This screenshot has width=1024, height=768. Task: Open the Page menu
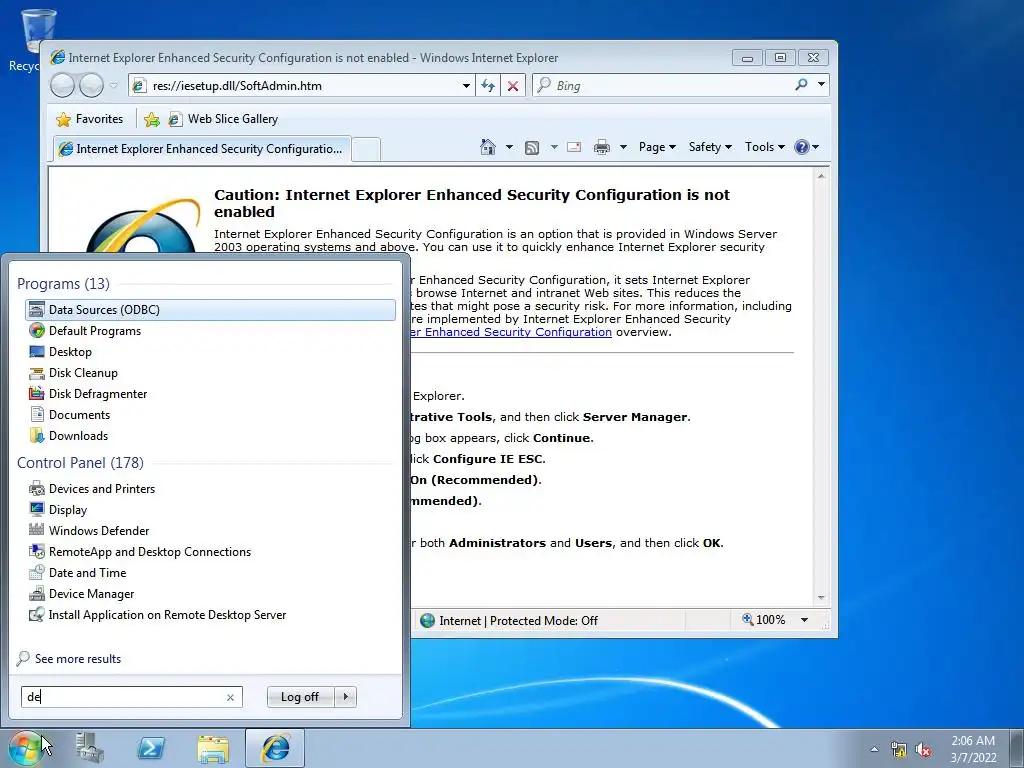pos(657,147)
